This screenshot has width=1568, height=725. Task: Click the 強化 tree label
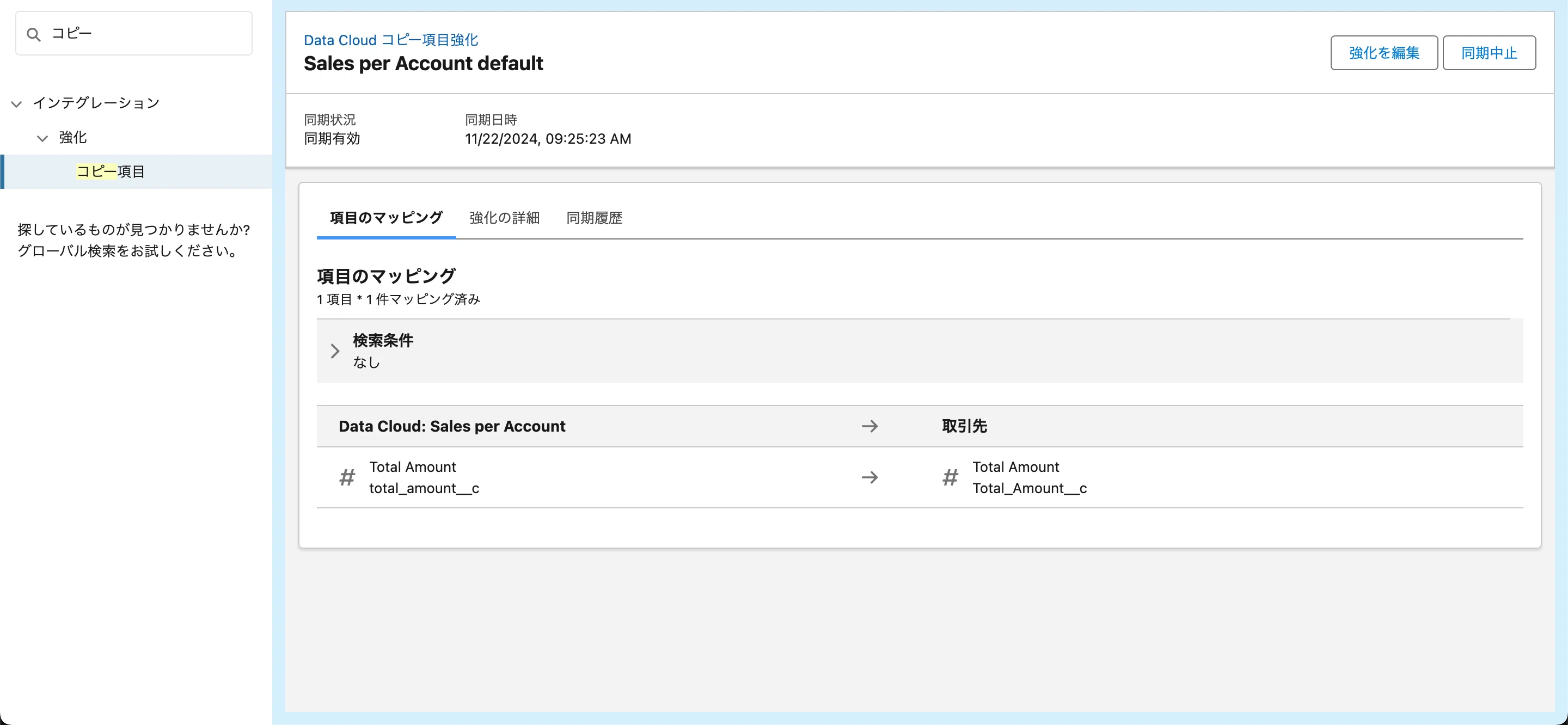(x=72, y=138)
